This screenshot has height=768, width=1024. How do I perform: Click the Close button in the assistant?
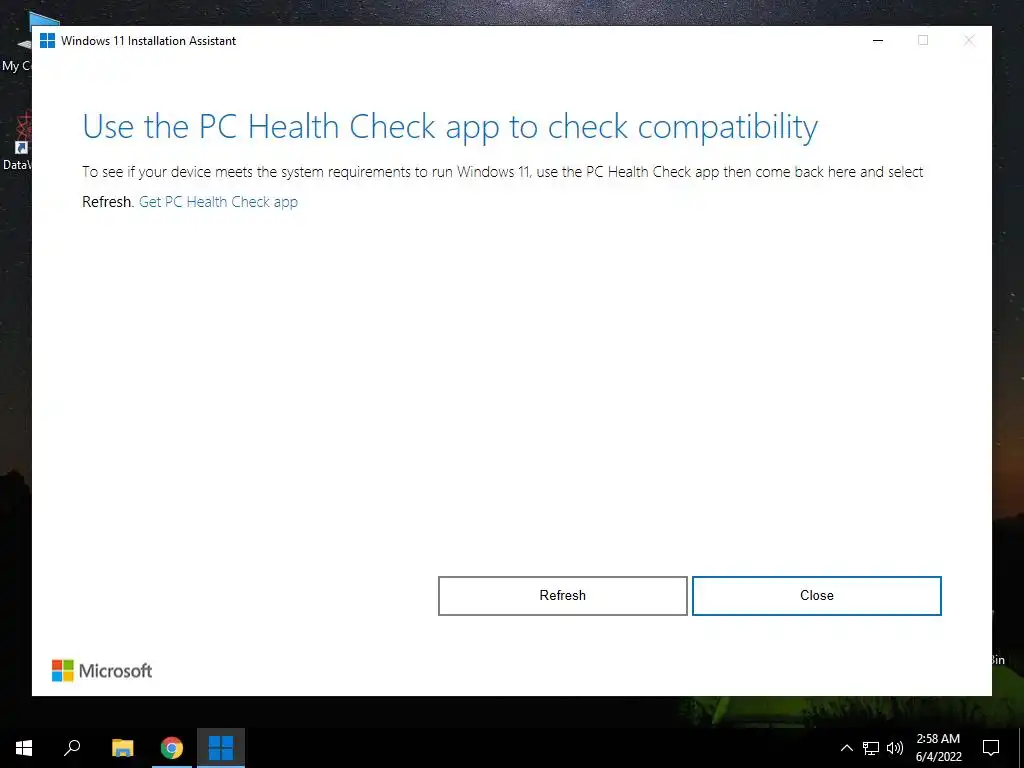click(x=816, y=596)
